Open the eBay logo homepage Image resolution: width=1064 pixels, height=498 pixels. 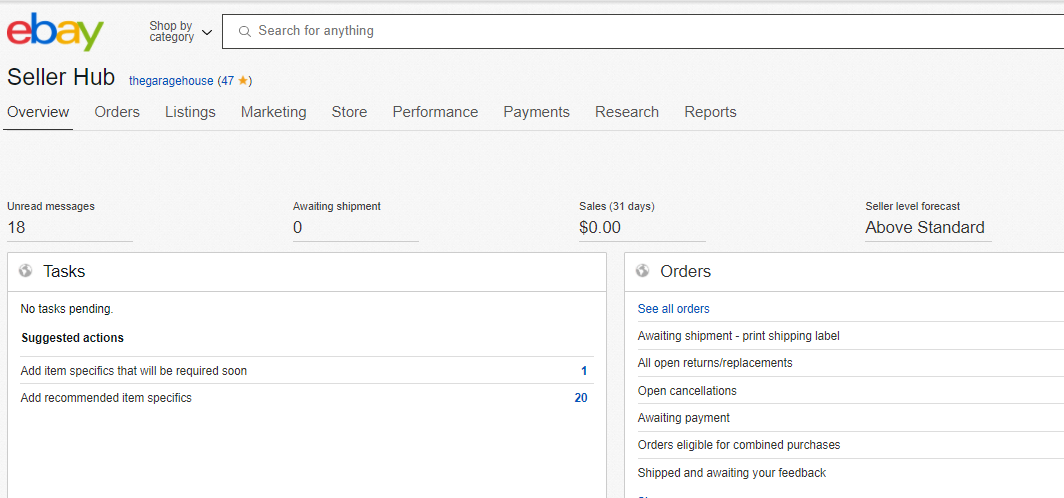click(x=55, y=32)
